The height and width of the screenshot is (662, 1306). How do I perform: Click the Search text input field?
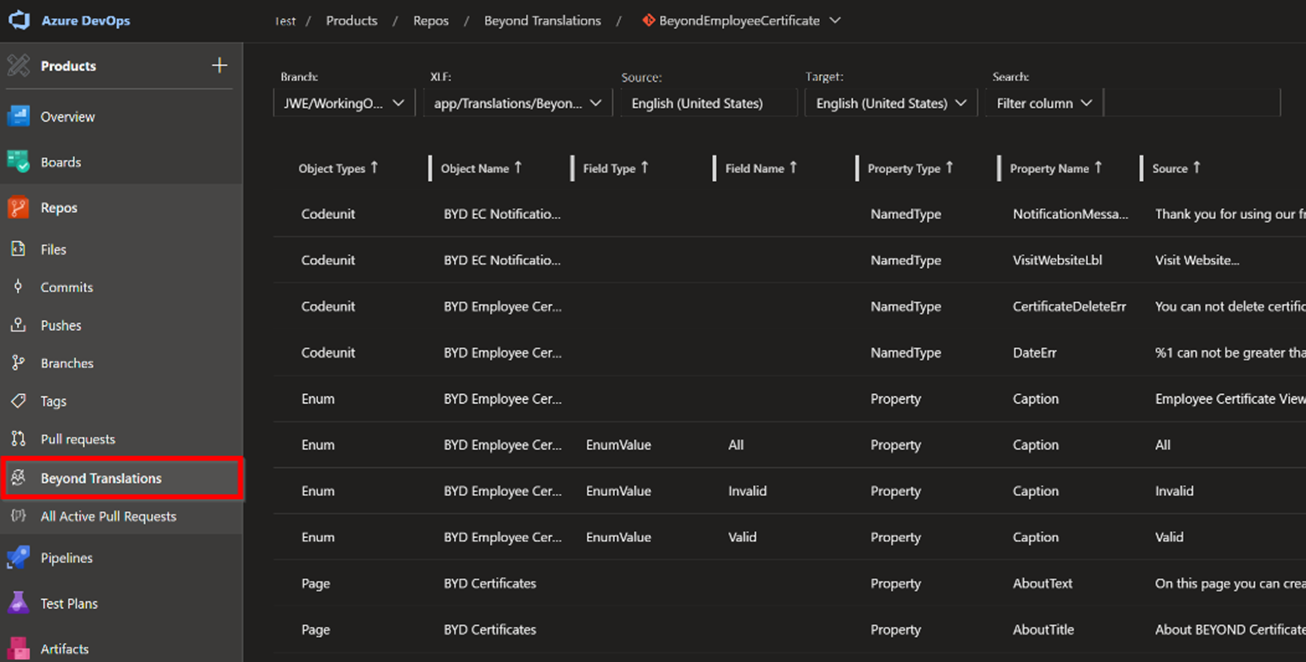pyautogui.click(x=1191, y=103)
